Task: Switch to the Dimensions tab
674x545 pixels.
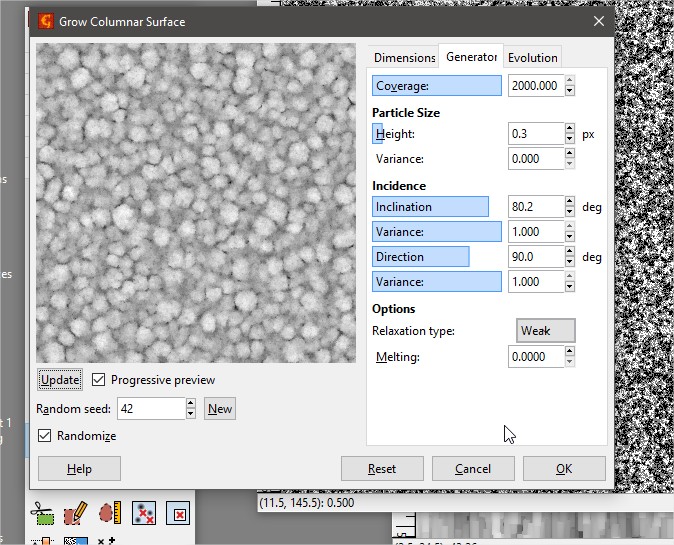Action: (404, 57)
